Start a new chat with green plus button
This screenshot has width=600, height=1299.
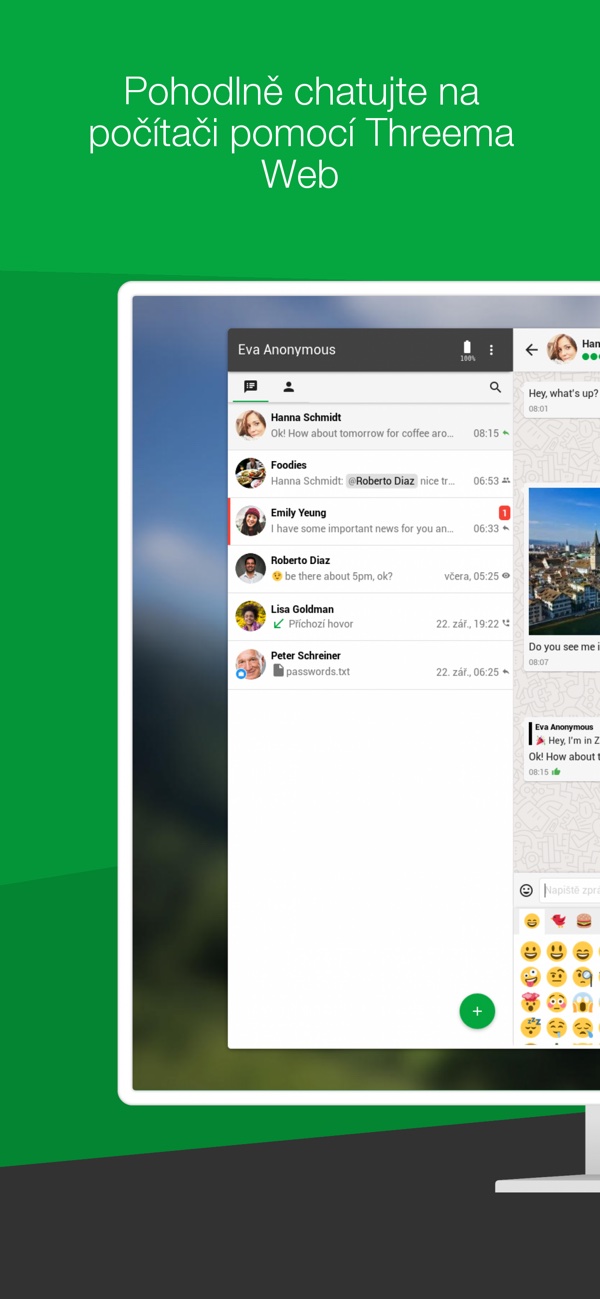pos(477,1012)
